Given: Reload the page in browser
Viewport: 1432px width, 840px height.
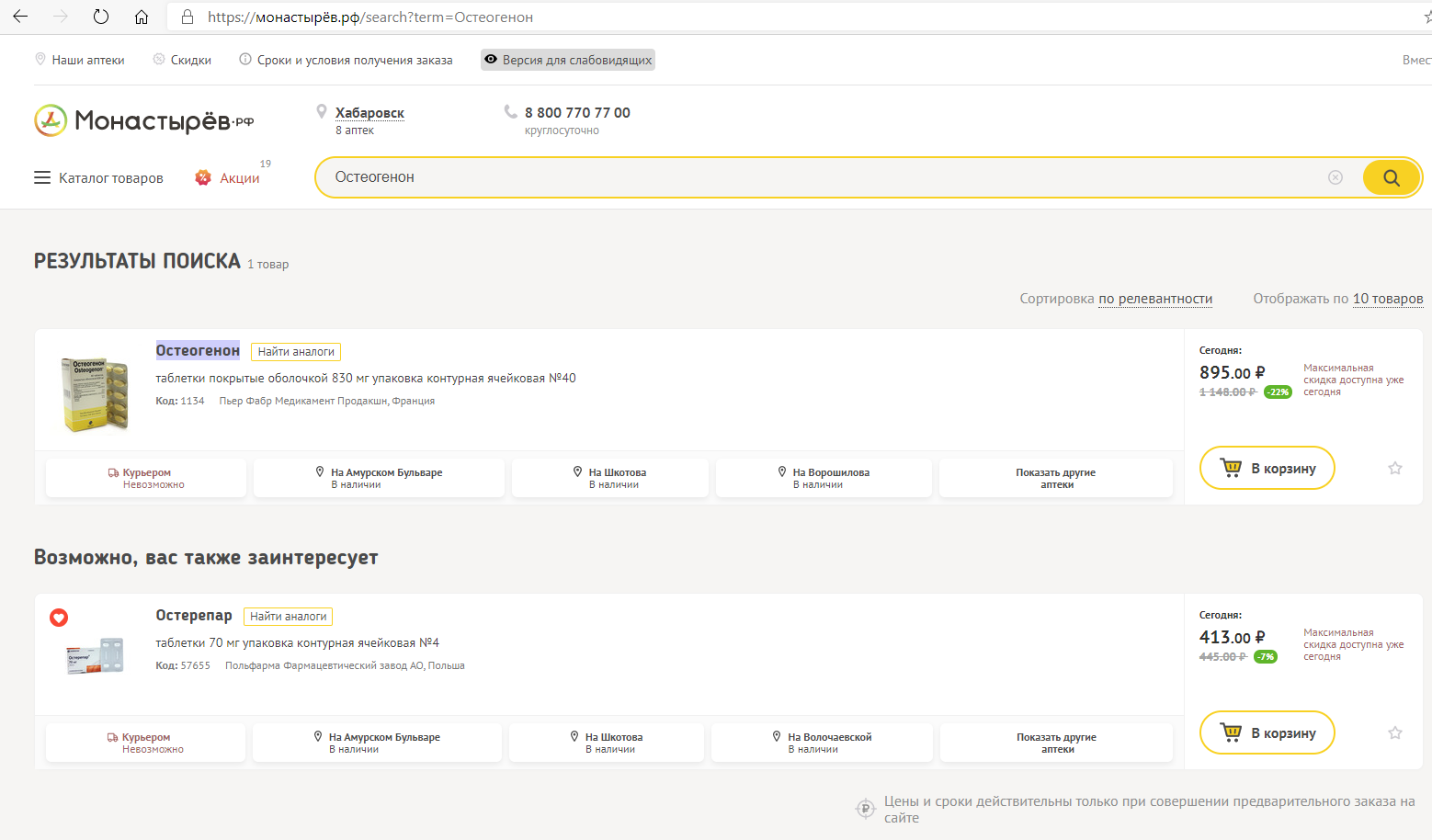Looking at the screenshot, I should pos(101,17).
